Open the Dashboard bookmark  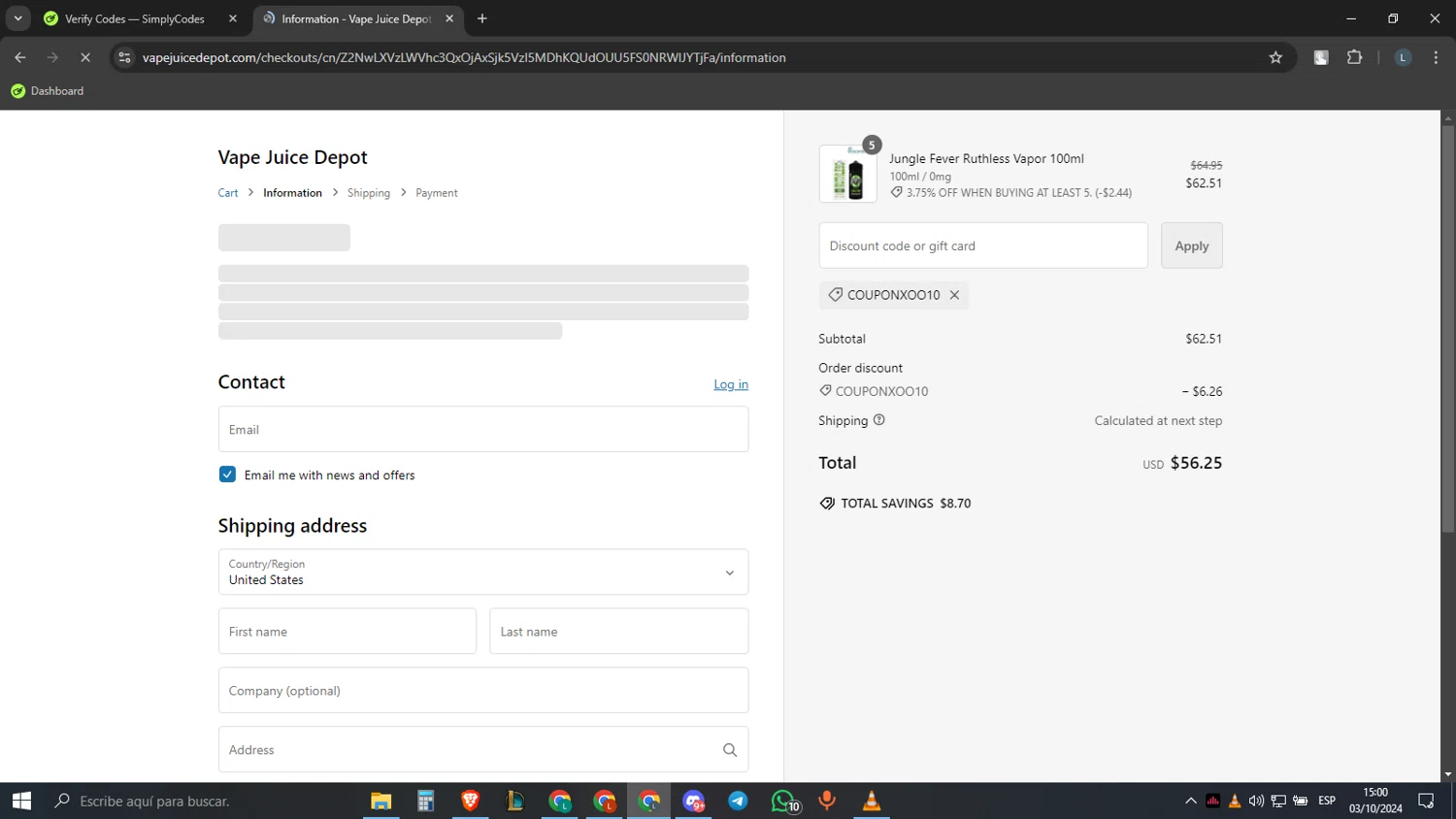(x=48, y=91)
